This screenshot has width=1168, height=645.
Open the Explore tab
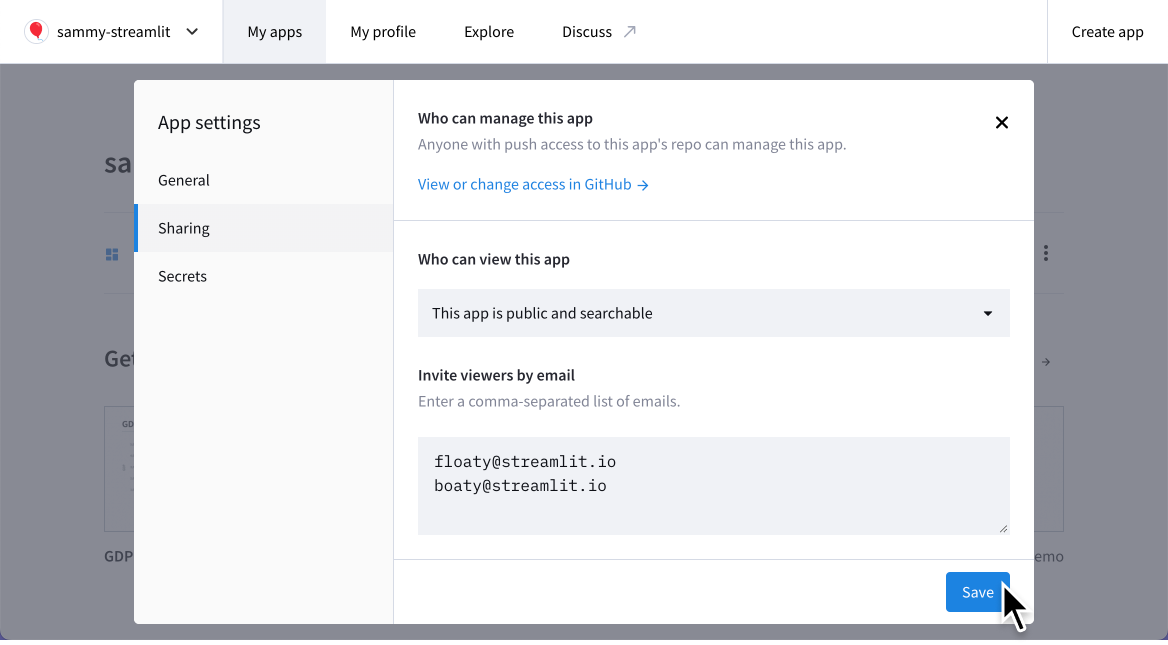(x=488, y=31)
